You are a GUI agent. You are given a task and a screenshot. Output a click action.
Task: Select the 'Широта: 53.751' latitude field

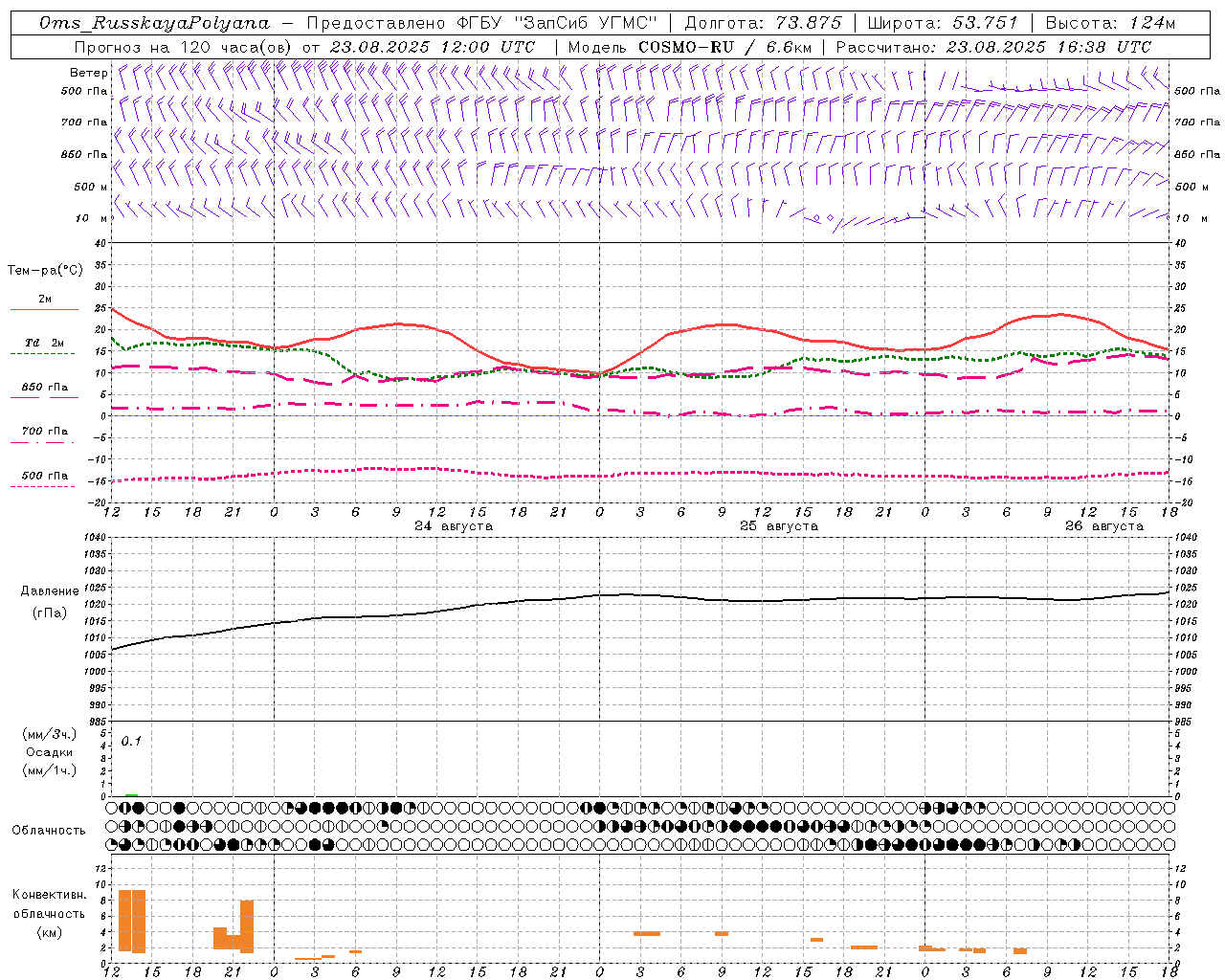pos(943,23)
